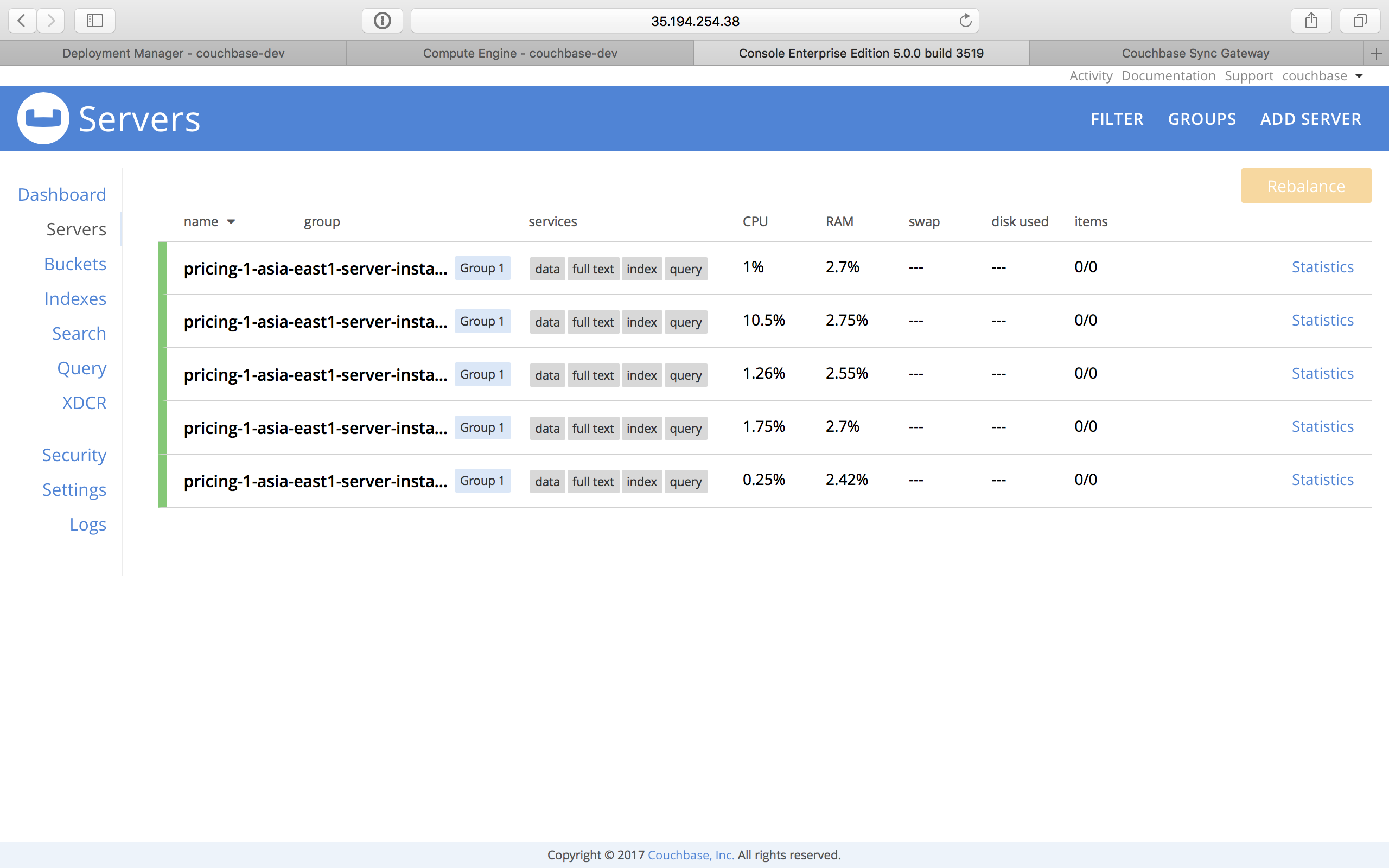The width and height of the screenshot is (1389, 868).
Task: Switch to the Compute Engine couchbase-dev tab
Action: click(519, 53)
